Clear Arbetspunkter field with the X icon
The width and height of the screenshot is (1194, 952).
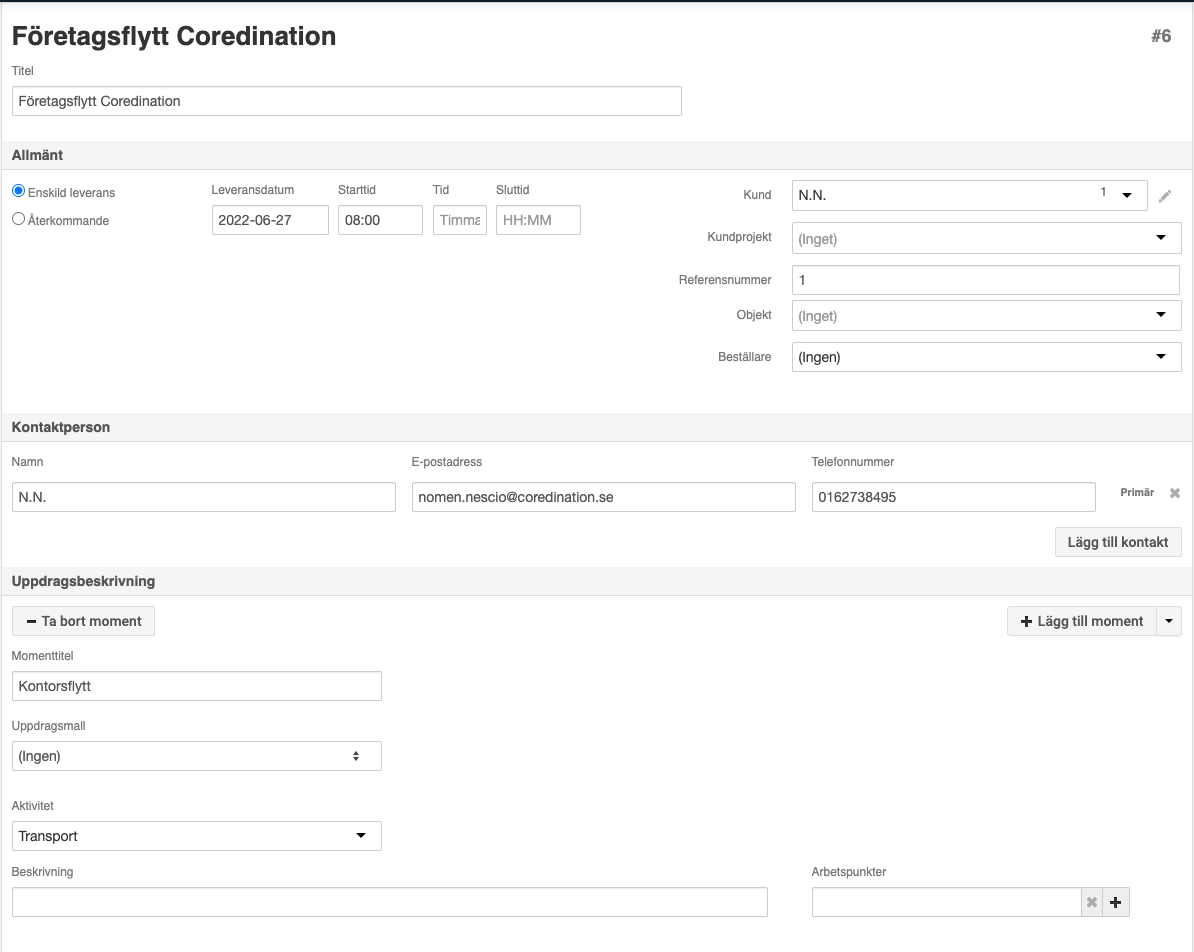click(1092, 902)
